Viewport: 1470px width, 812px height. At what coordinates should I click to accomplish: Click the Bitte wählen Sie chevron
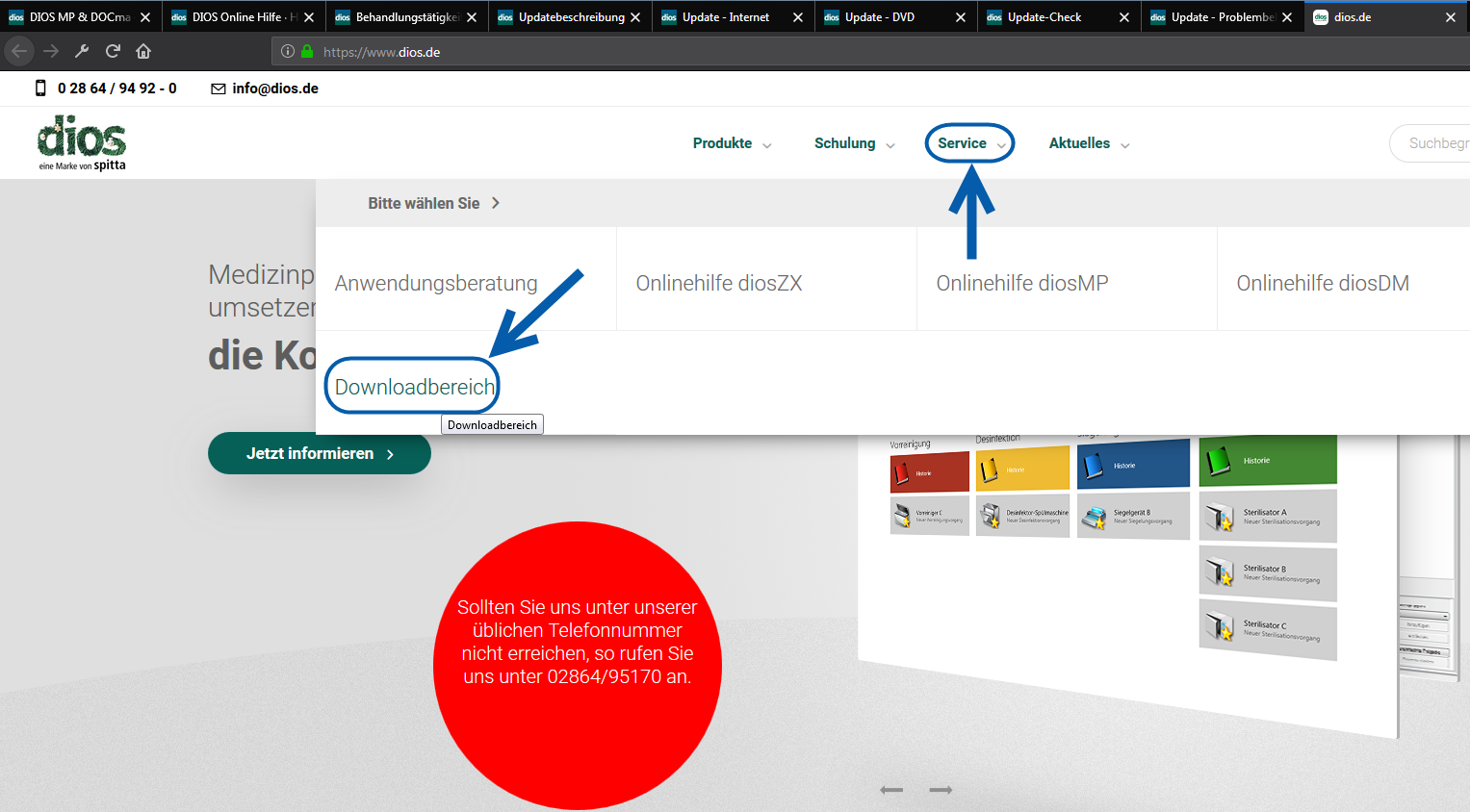pos(496,203)
